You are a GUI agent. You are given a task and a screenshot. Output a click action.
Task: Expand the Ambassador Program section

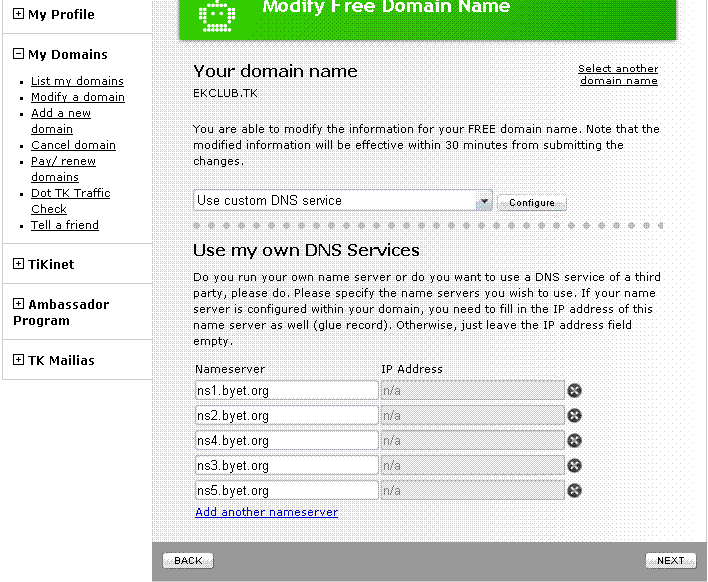click(18, 304)
